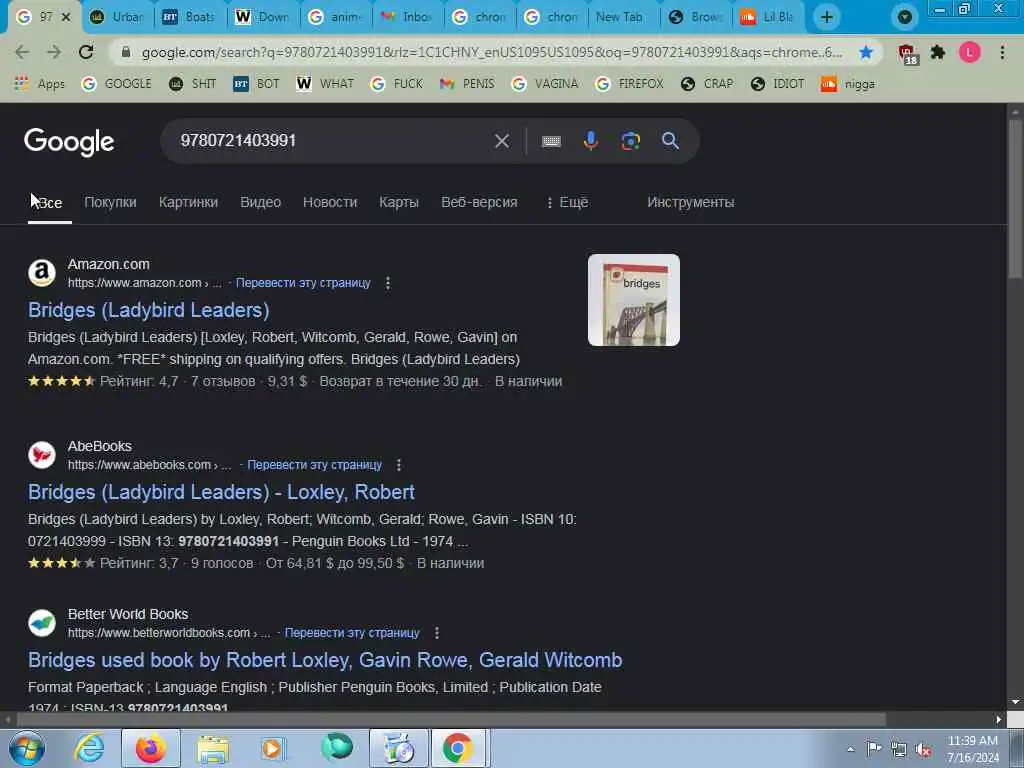Open the on-screen keyboard input tool

pyautogui.click(x=551, y=141)
